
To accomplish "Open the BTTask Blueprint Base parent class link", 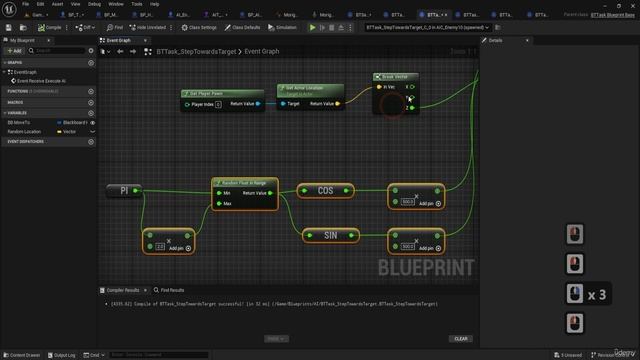I will pyautogui.click(x=613, y=15).
